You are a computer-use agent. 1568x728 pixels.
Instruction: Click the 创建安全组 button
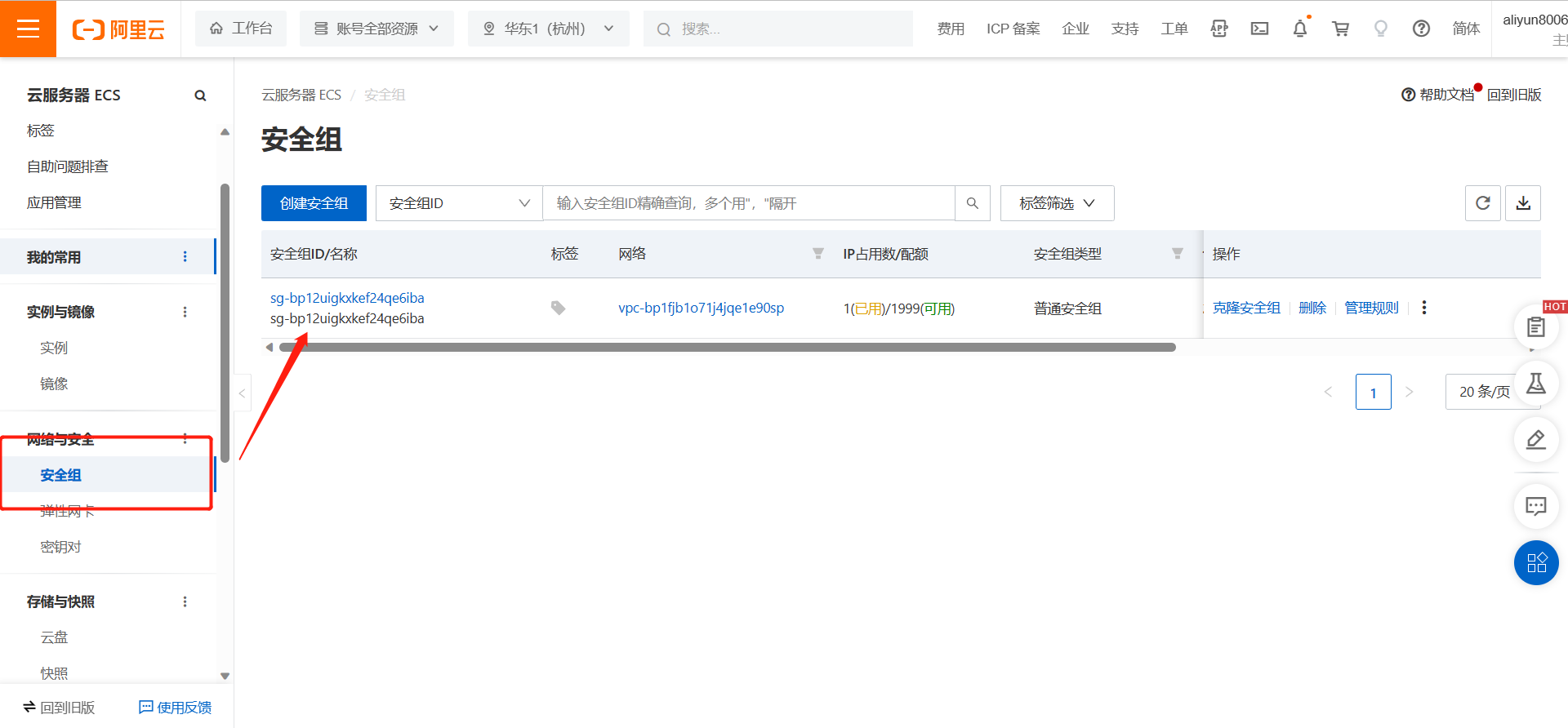coord(314,203)
